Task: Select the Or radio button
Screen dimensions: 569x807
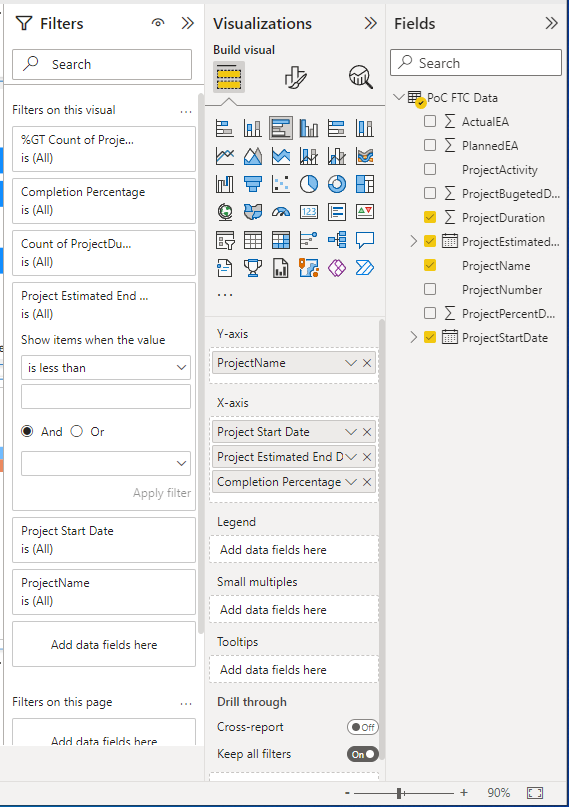Action: tap(77, 431)
